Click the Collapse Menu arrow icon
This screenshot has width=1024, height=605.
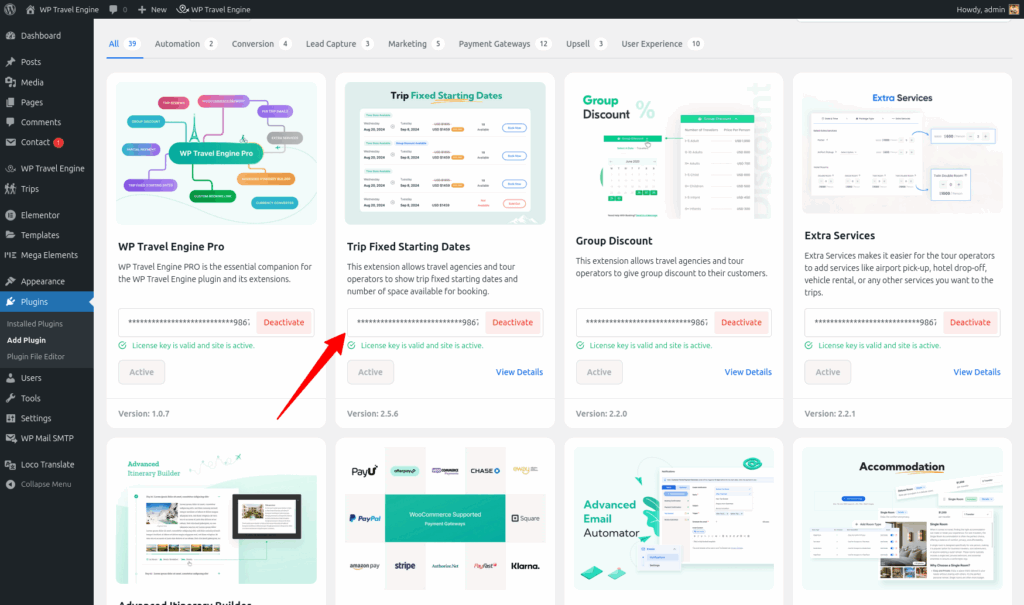coord(10,485)
